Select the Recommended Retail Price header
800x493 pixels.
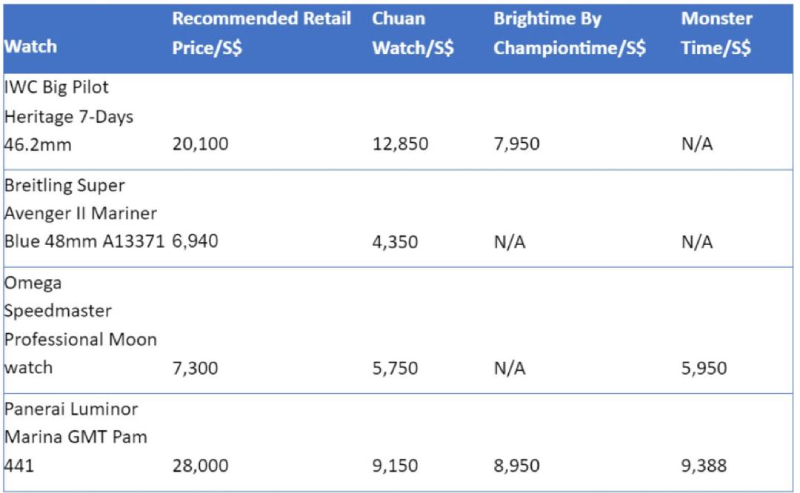[261, 33]
